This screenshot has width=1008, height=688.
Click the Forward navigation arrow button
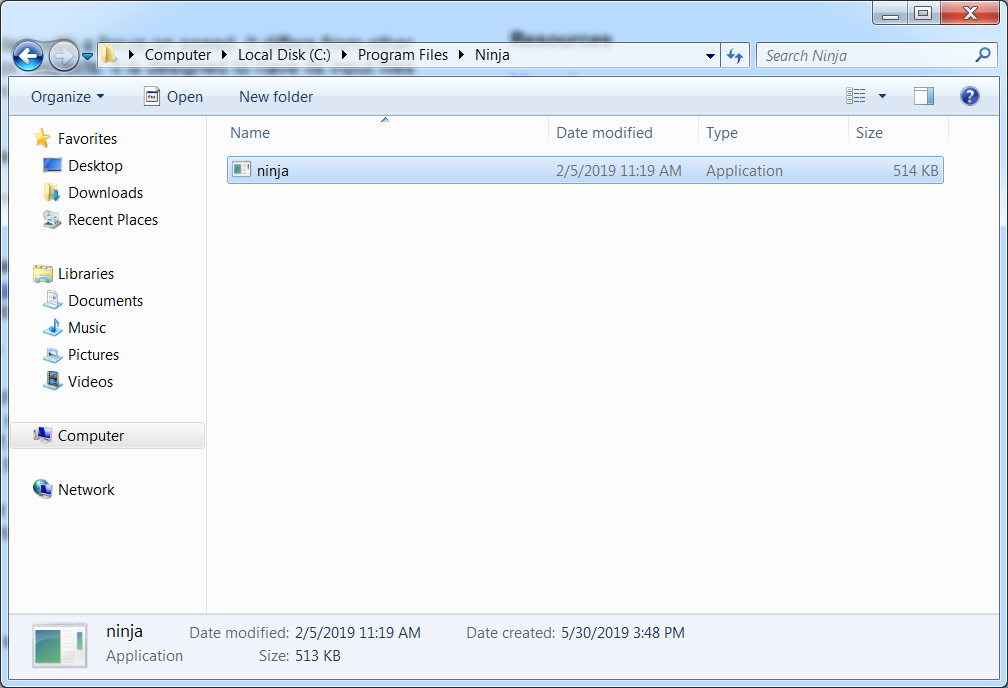click(63, 56)
